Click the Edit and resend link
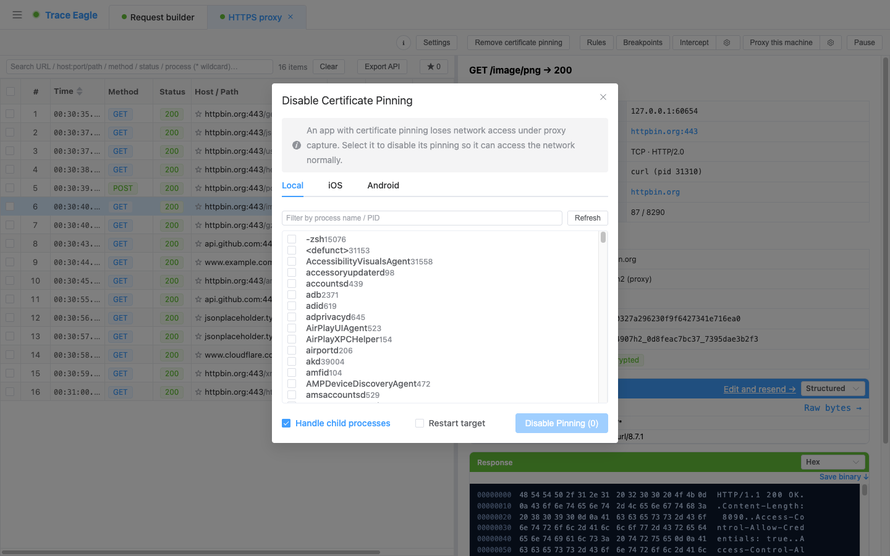This screenshot has height=556, width=890. tap(759, 389)
